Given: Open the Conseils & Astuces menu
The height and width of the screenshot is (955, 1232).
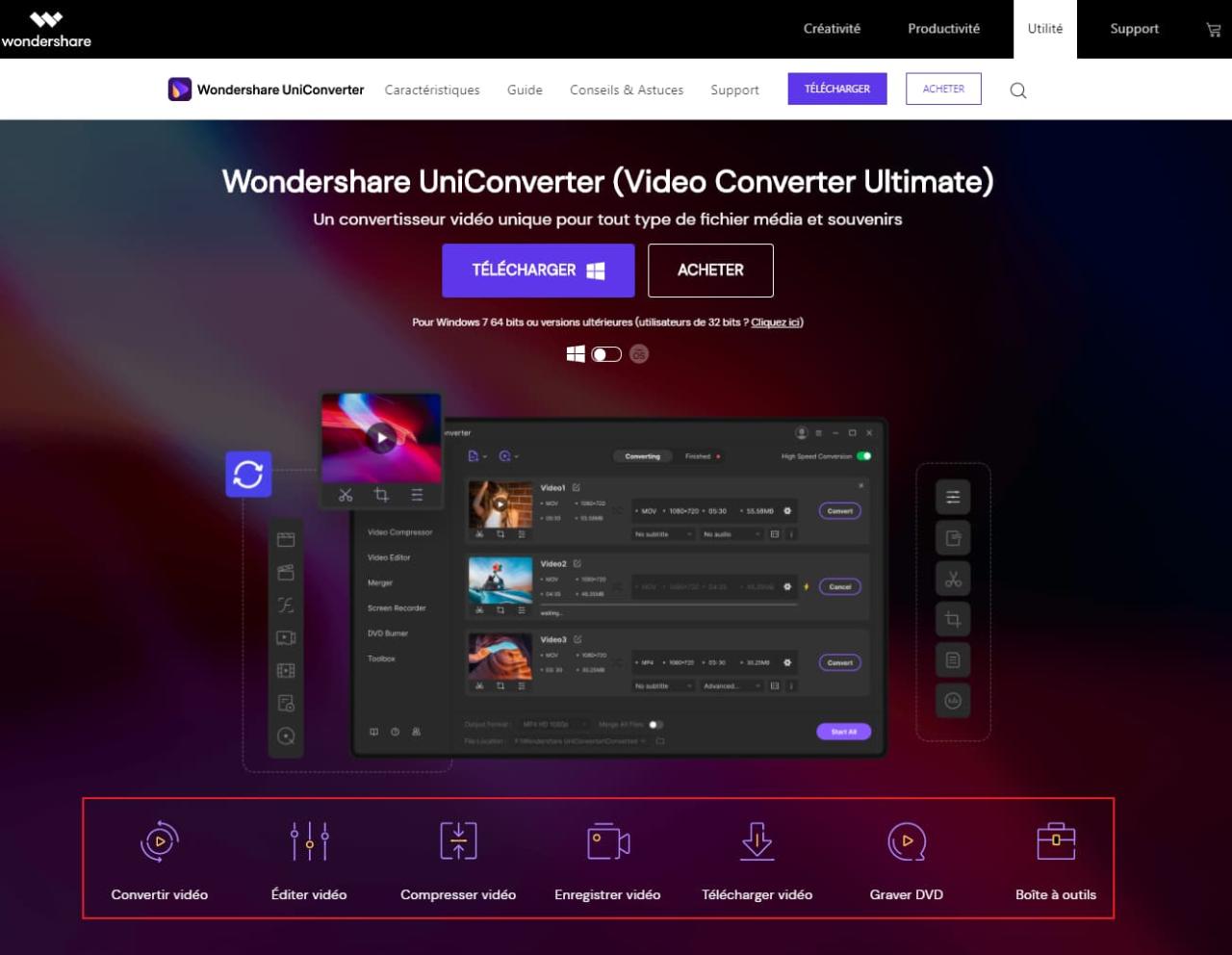Looking at the screenshot, I should (x=627, y=90).
